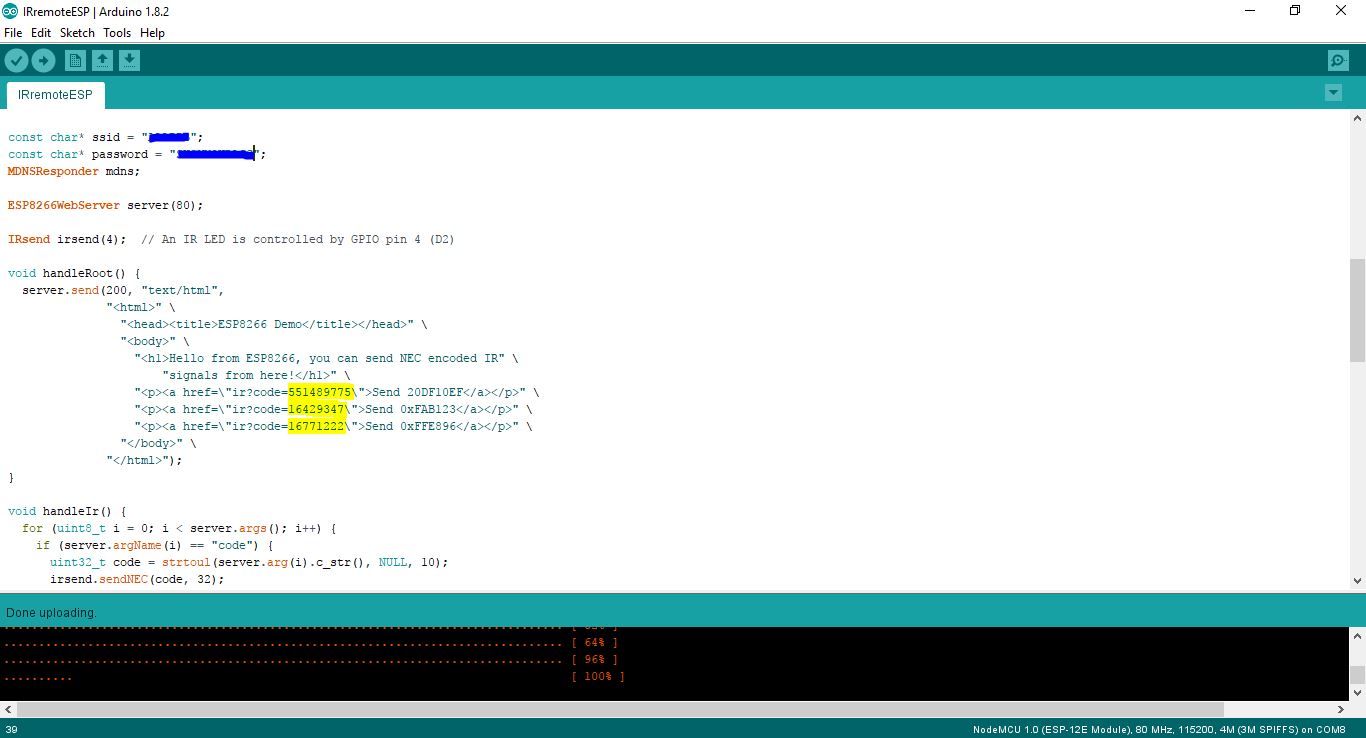Click the highlighted code 551489775 in editor
This screenshot has width=1366, height=738.
[x=320, y=392]
